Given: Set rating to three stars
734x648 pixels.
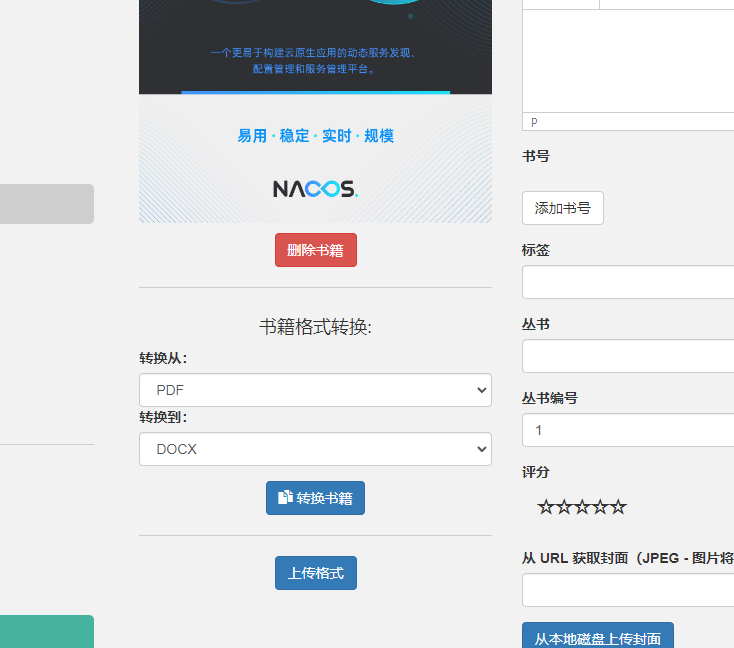Looking at the screenshot, I should pyautogui.click(x=582, y=507).
